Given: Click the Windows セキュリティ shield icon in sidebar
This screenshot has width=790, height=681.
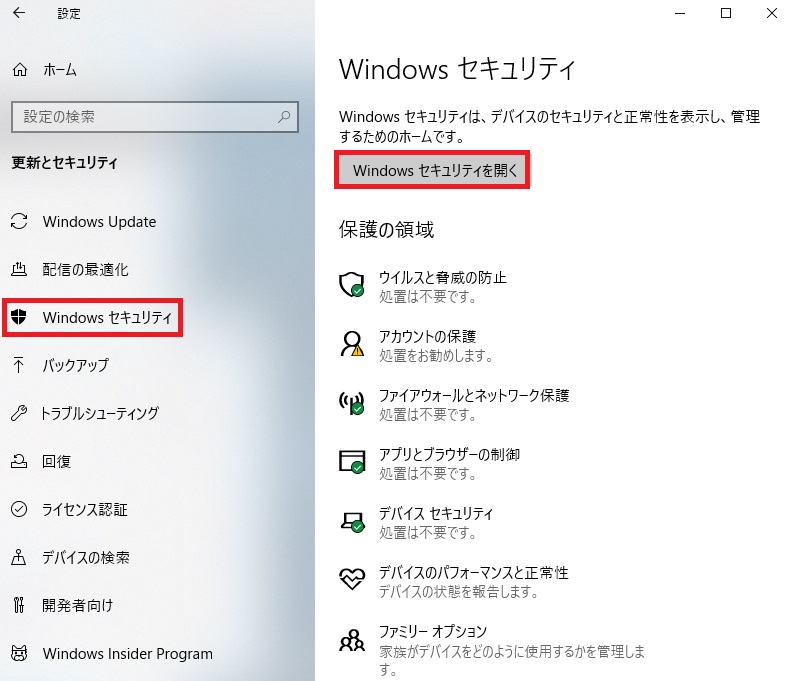Looking at the screenshot, I should 19,317.
